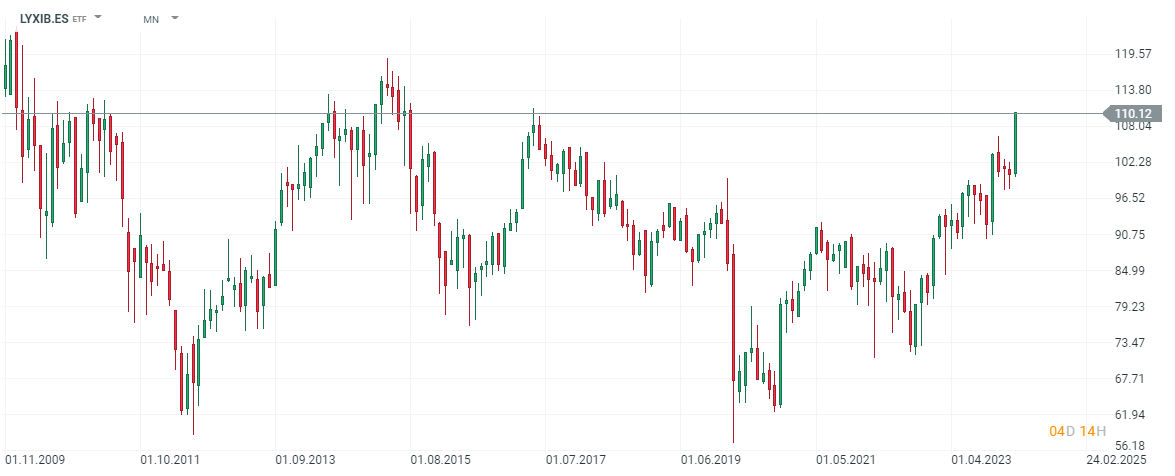Click the 119.57 price axis label
The height and width of the screenshot is (476, 1175).
[1132, 54]
